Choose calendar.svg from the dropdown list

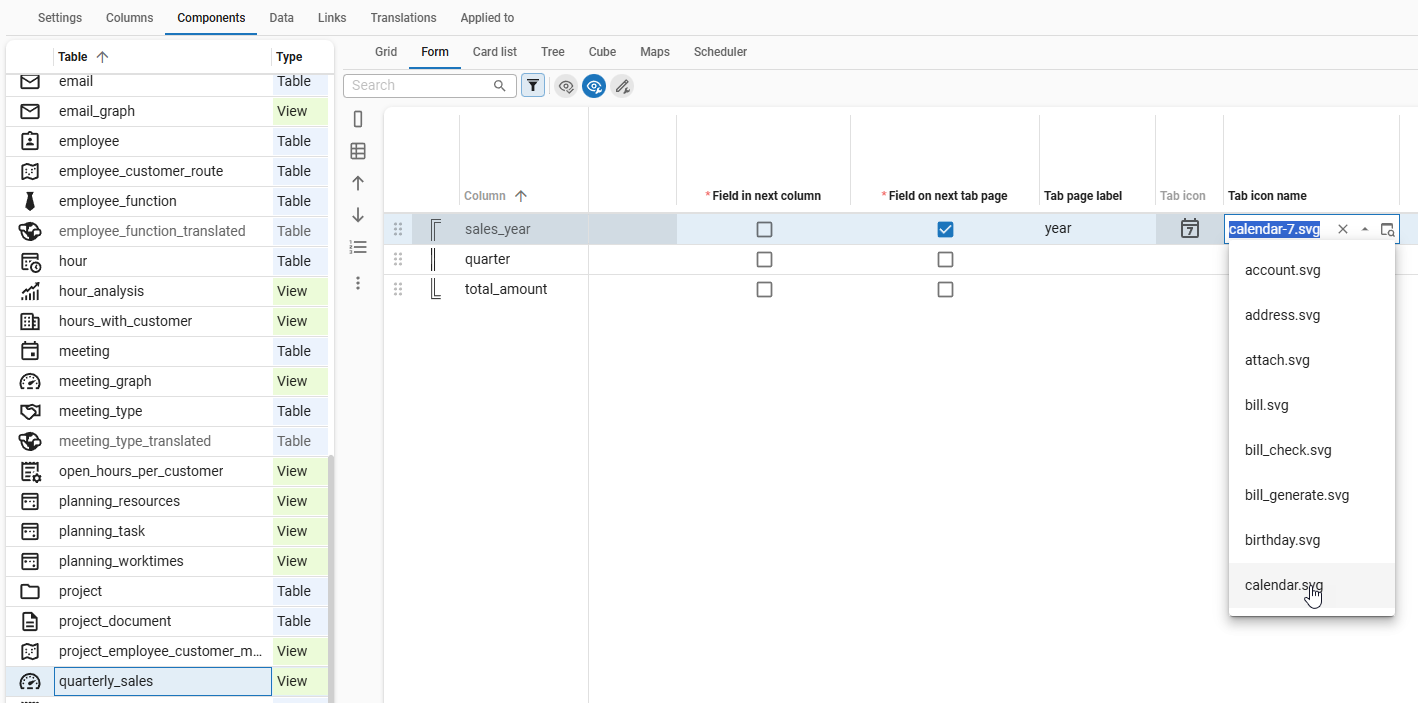pos(1284,585)
